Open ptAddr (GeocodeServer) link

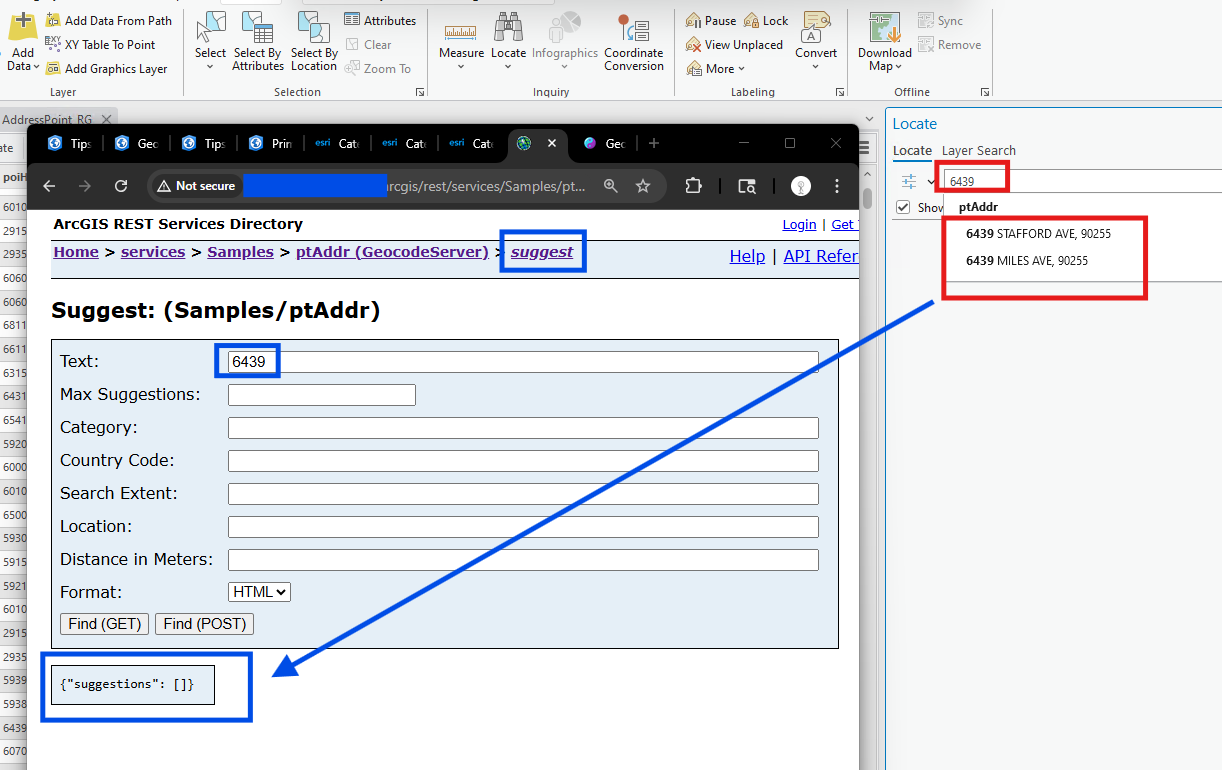(x=392, y=252)
